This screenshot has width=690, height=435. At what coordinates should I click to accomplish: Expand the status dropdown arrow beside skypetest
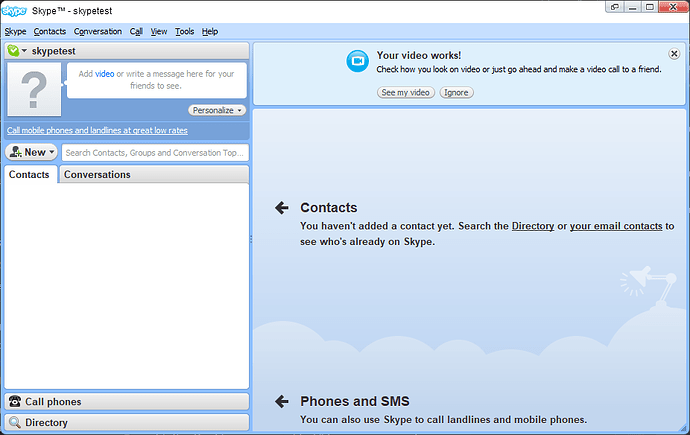tap(24, 51)
